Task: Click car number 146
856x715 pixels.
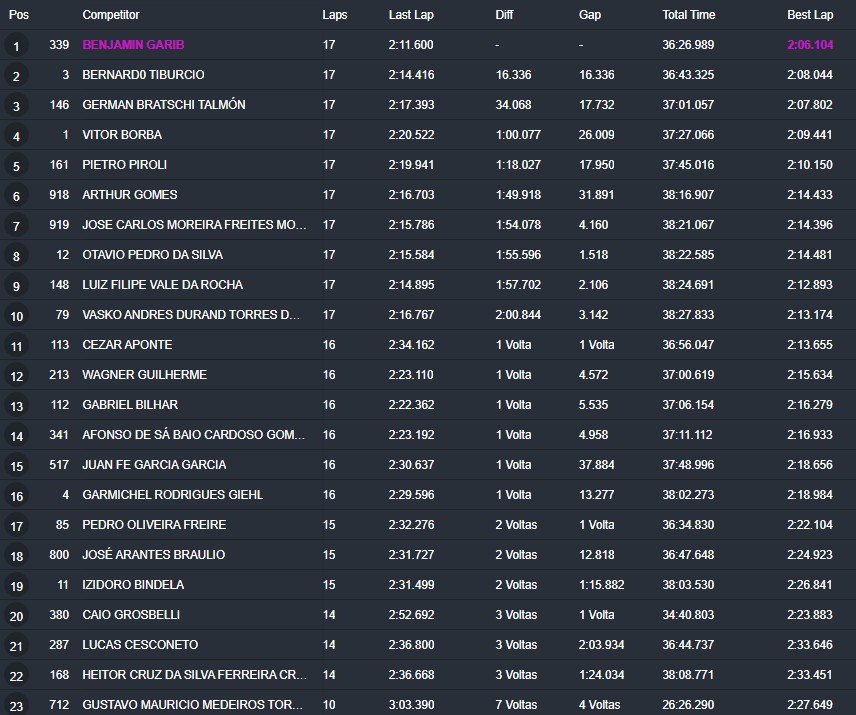Action: click(59, 105)
